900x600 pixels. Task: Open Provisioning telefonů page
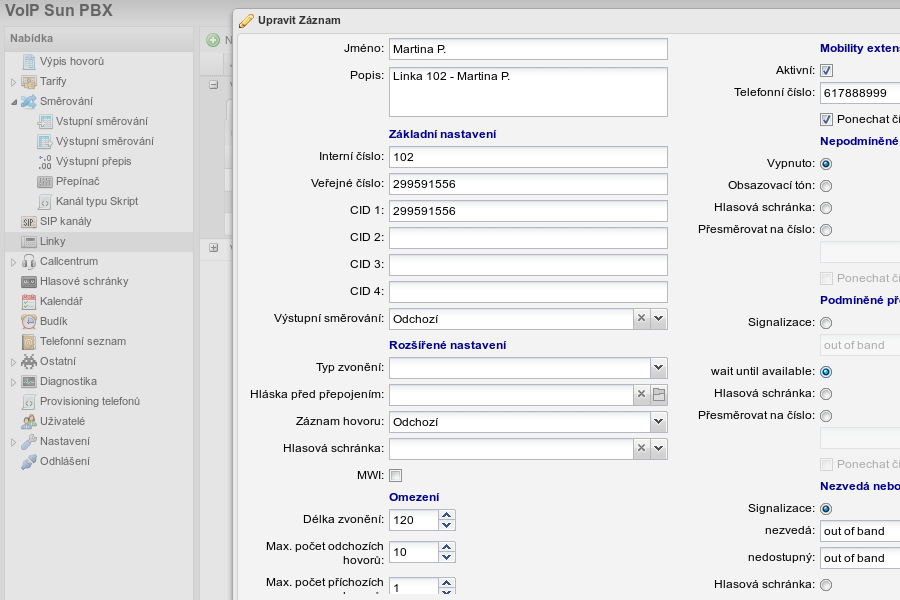tap(89, 401)
